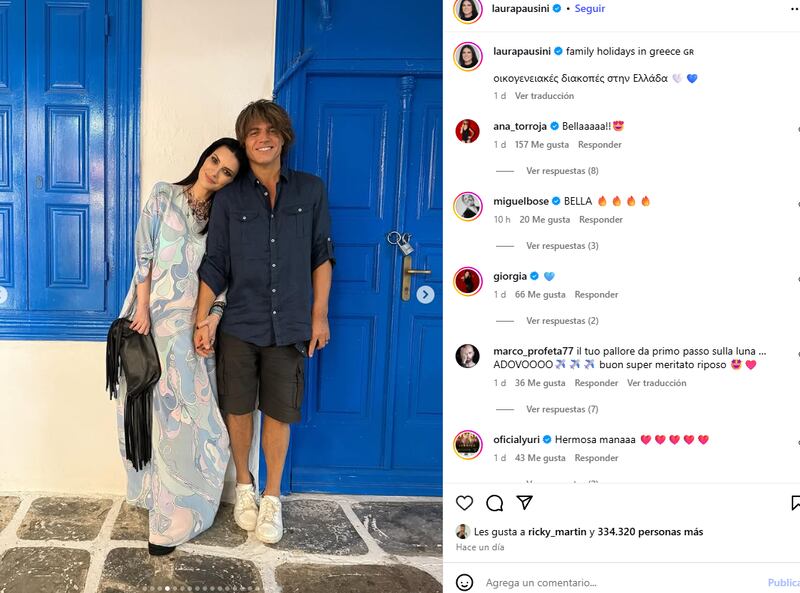Go to next photo with right arrow
Viewport: 800px width, 593px height.
[426, 294]
